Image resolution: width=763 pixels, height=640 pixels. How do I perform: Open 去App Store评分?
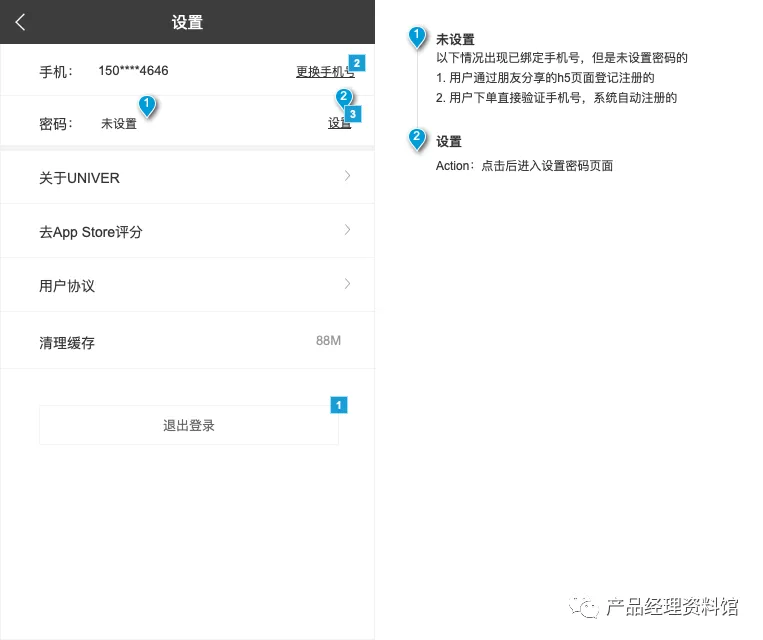point(187,231)
